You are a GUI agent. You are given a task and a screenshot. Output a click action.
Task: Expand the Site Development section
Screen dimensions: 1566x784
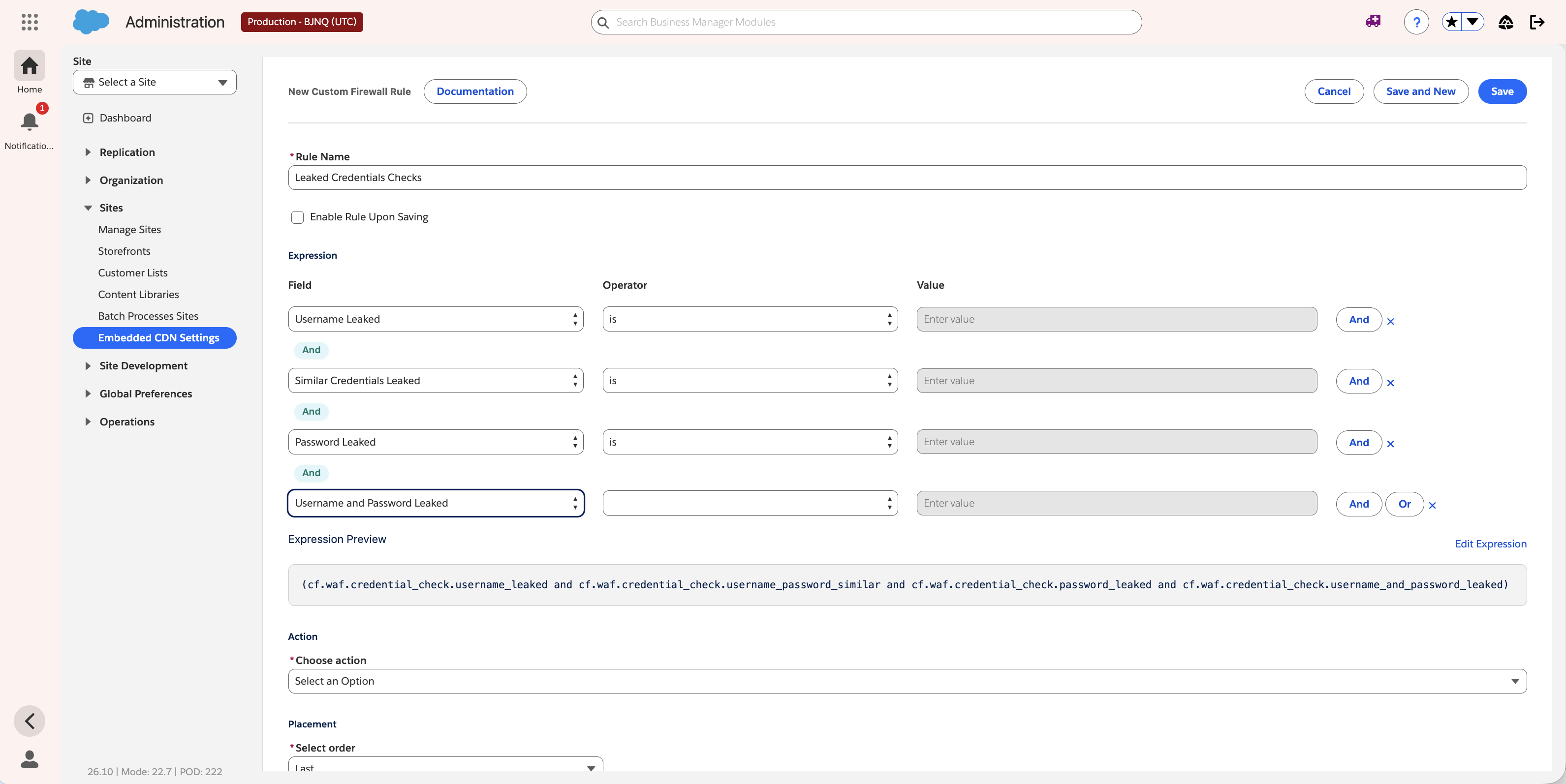88,366
